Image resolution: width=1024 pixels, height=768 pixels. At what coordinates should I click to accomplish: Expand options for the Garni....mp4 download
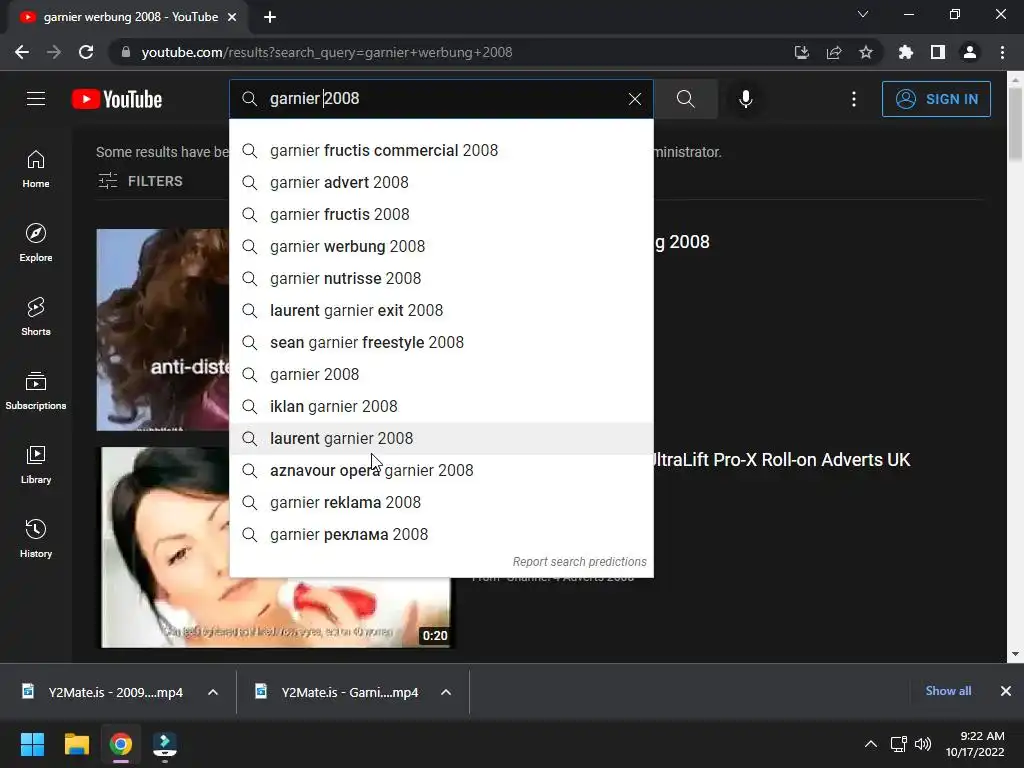click(446, 692)
